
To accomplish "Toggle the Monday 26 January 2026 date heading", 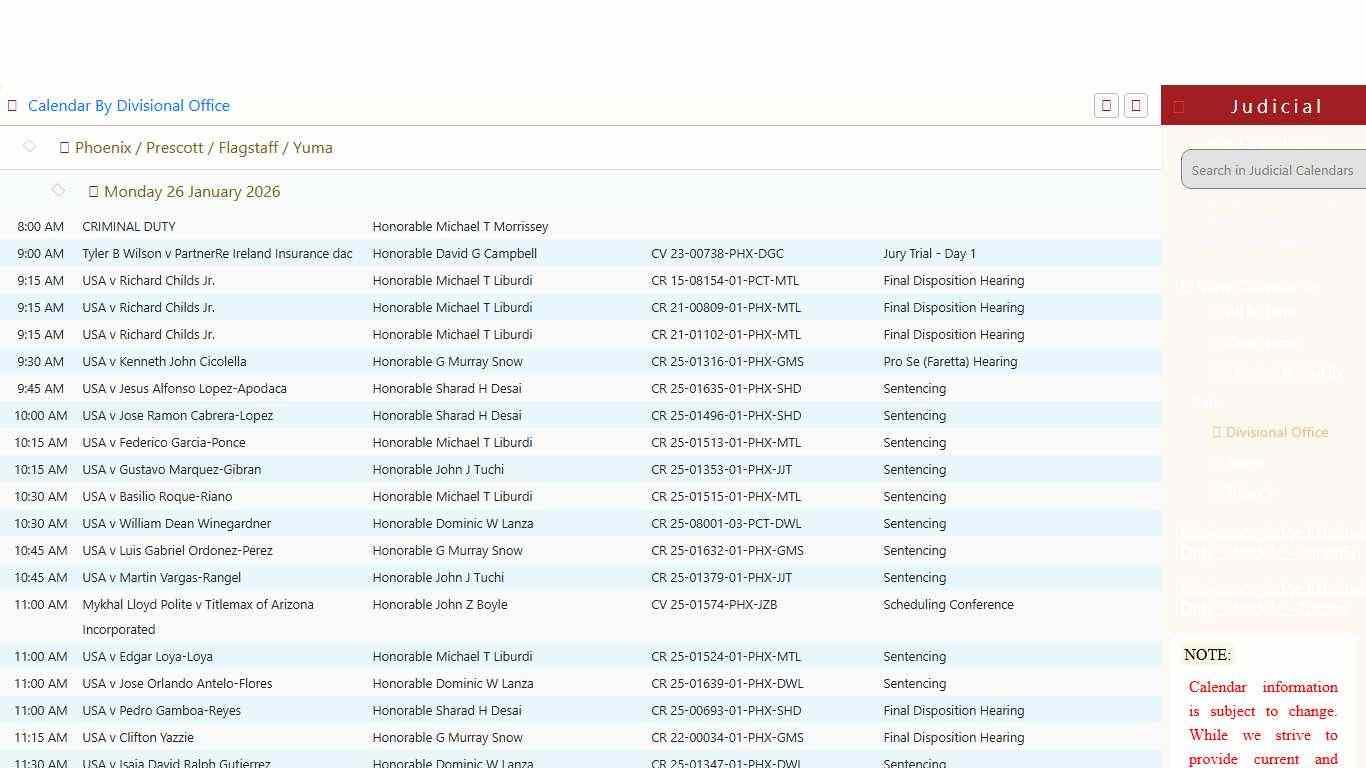I will [x=192, y=192].
